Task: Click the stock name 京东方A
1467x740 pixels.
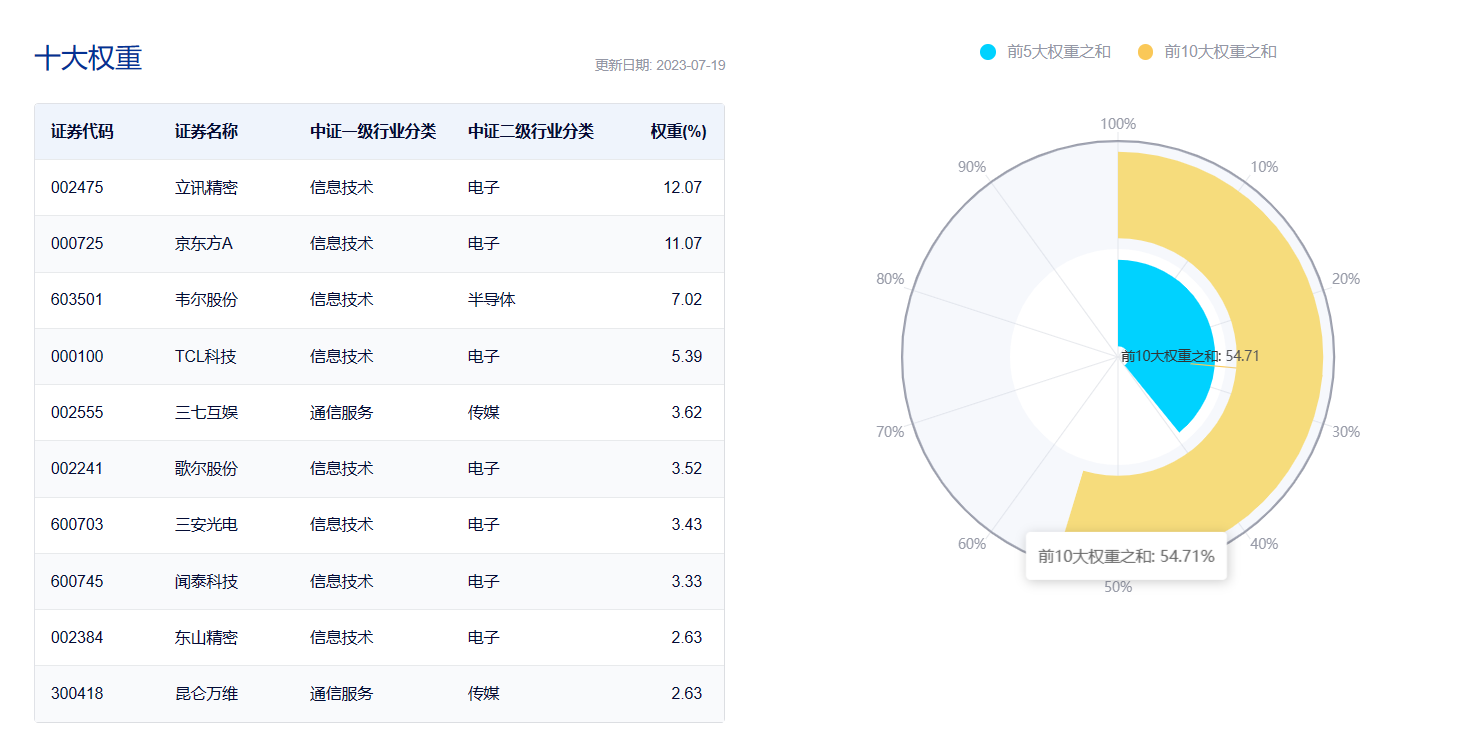Action: coord(204,244)
